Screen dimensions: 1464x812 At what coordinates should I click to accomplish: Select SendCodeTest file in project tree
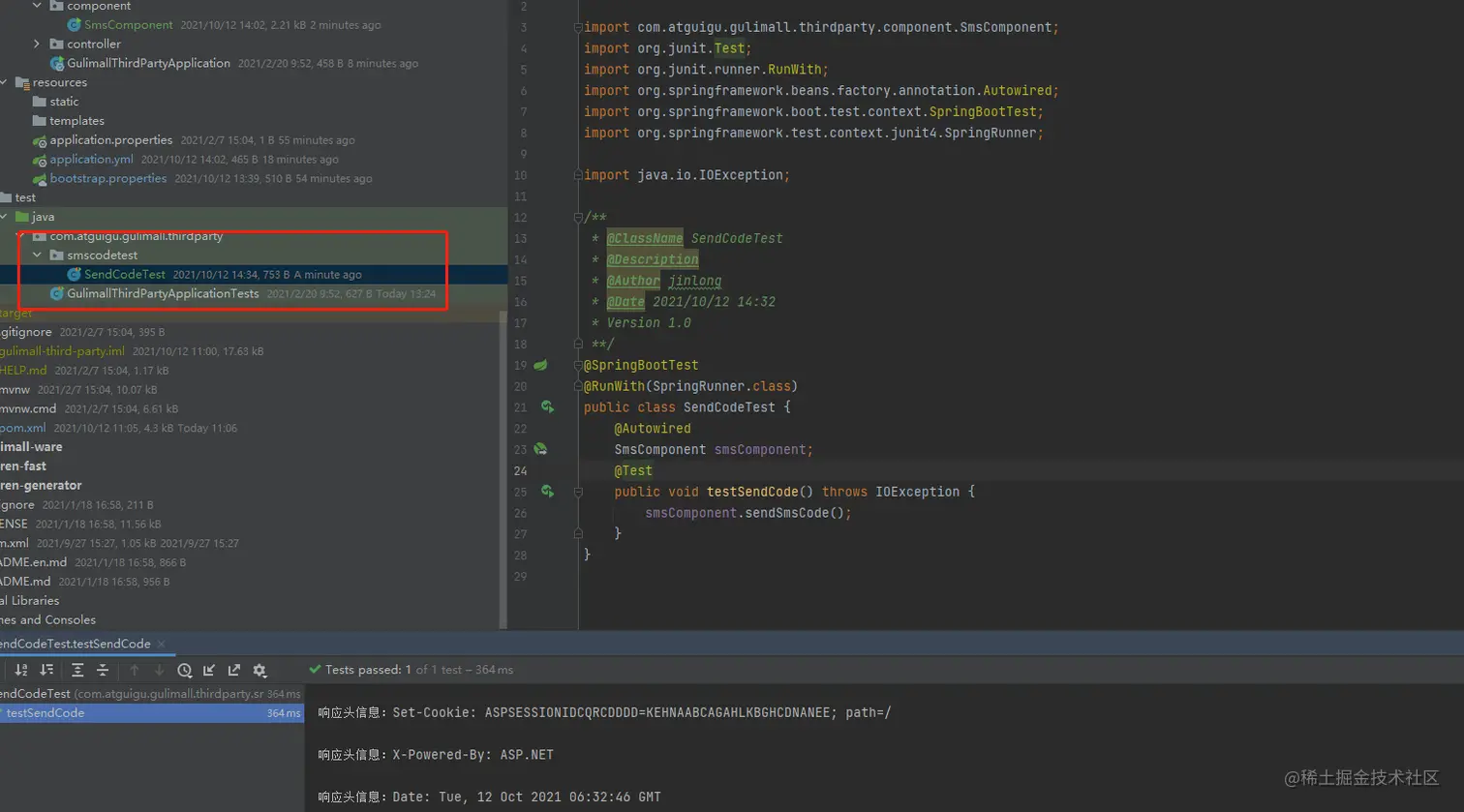click(125, 275)
